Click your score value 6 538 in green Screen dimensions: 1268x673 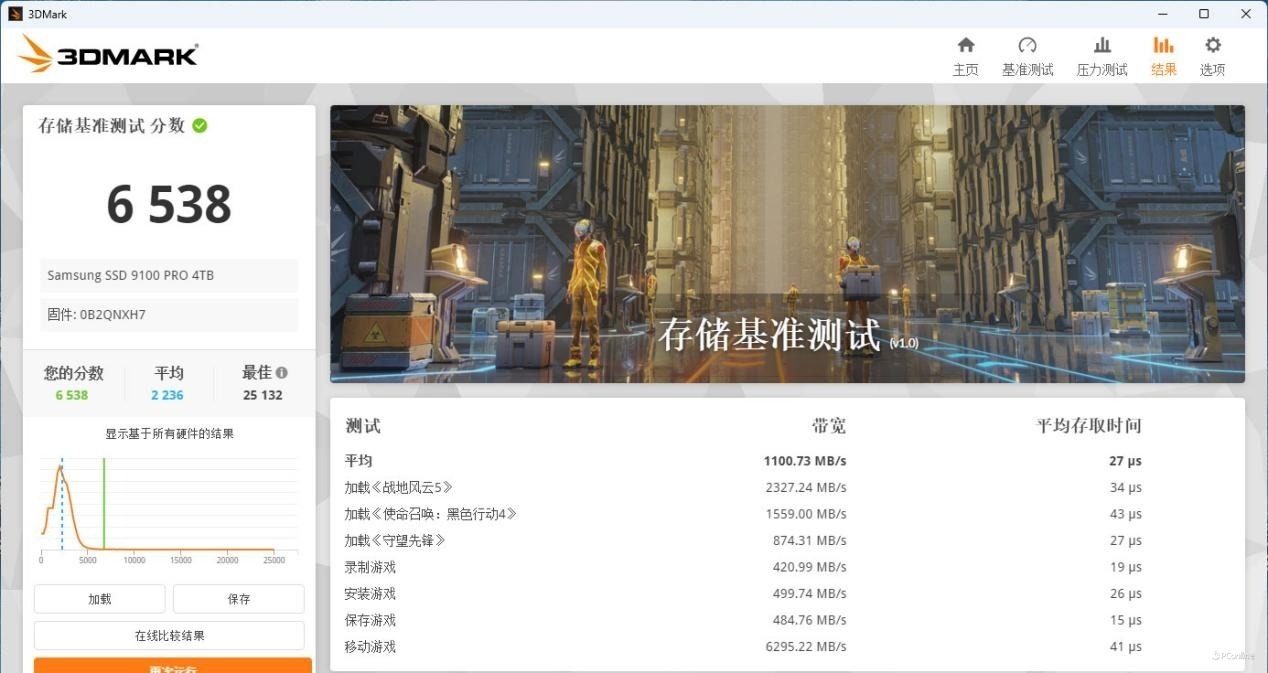[x=72, y=395]
